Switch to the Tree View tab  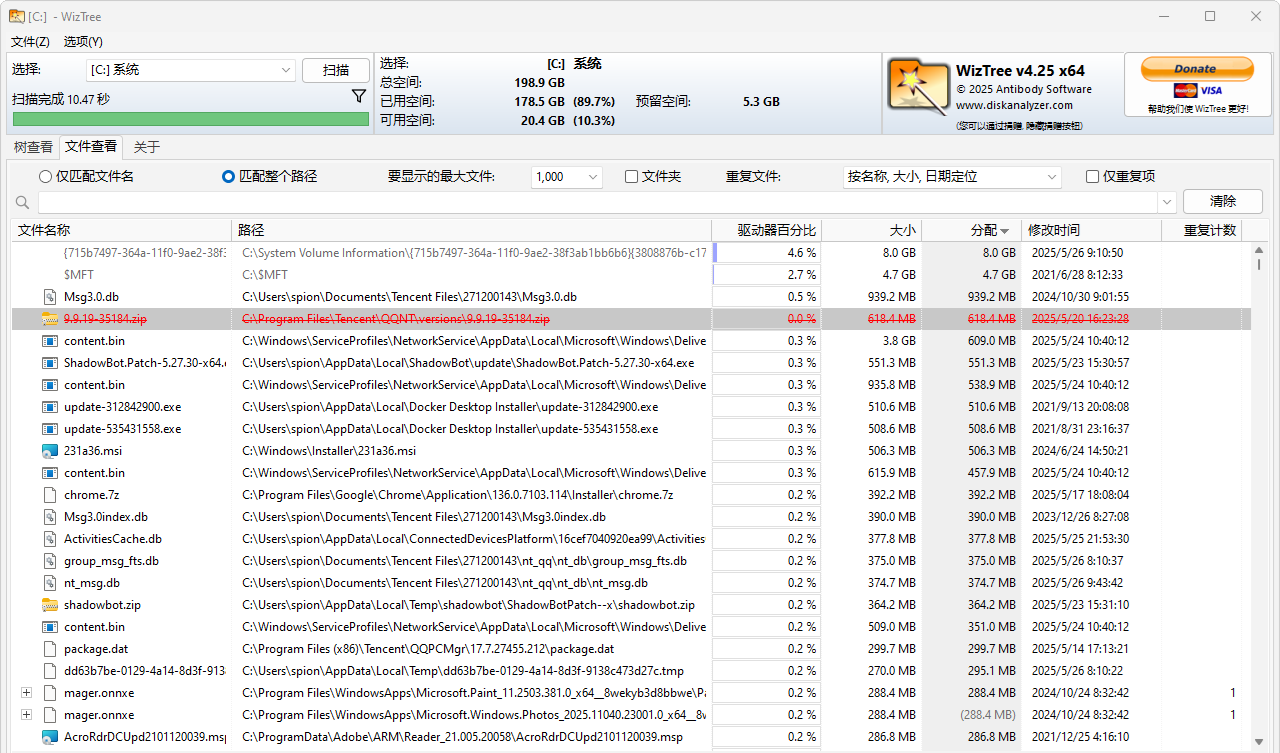33,147
